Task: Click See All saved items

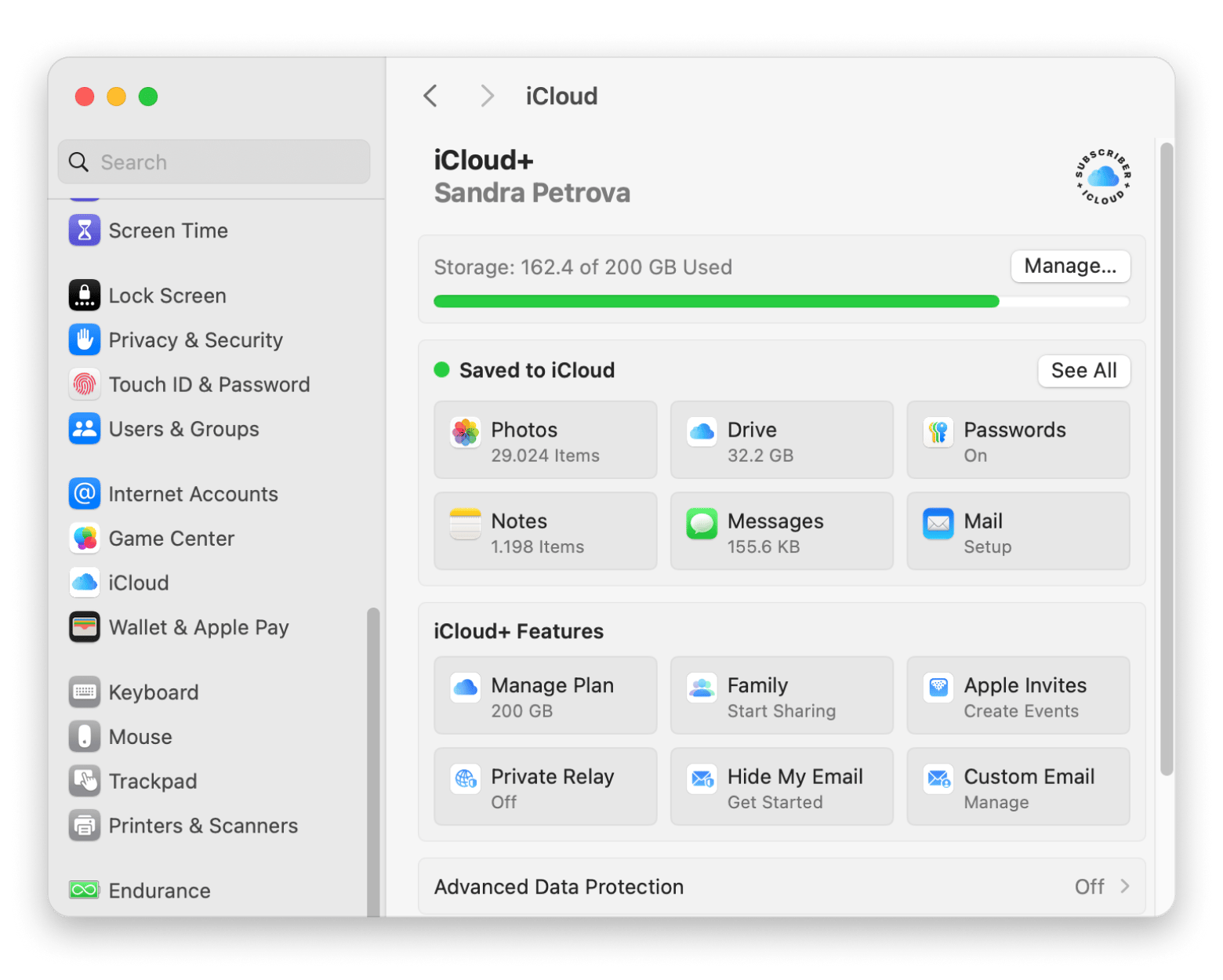Action: pos(1084,371)
